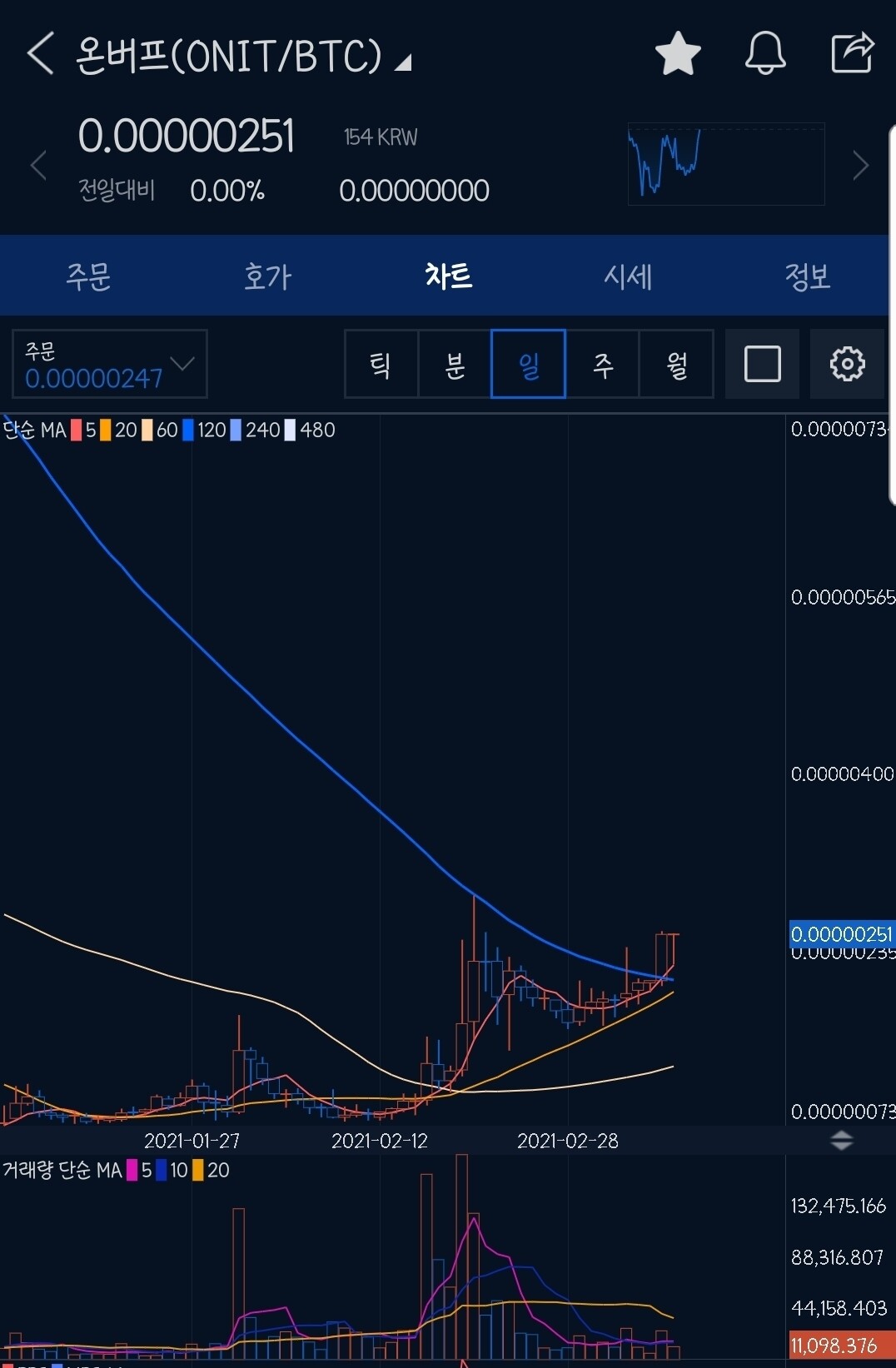Tap the mini price chart thumbnail
Viewport: 896px width, 1368px height.
pyautogui.click(x=725, y=164)
